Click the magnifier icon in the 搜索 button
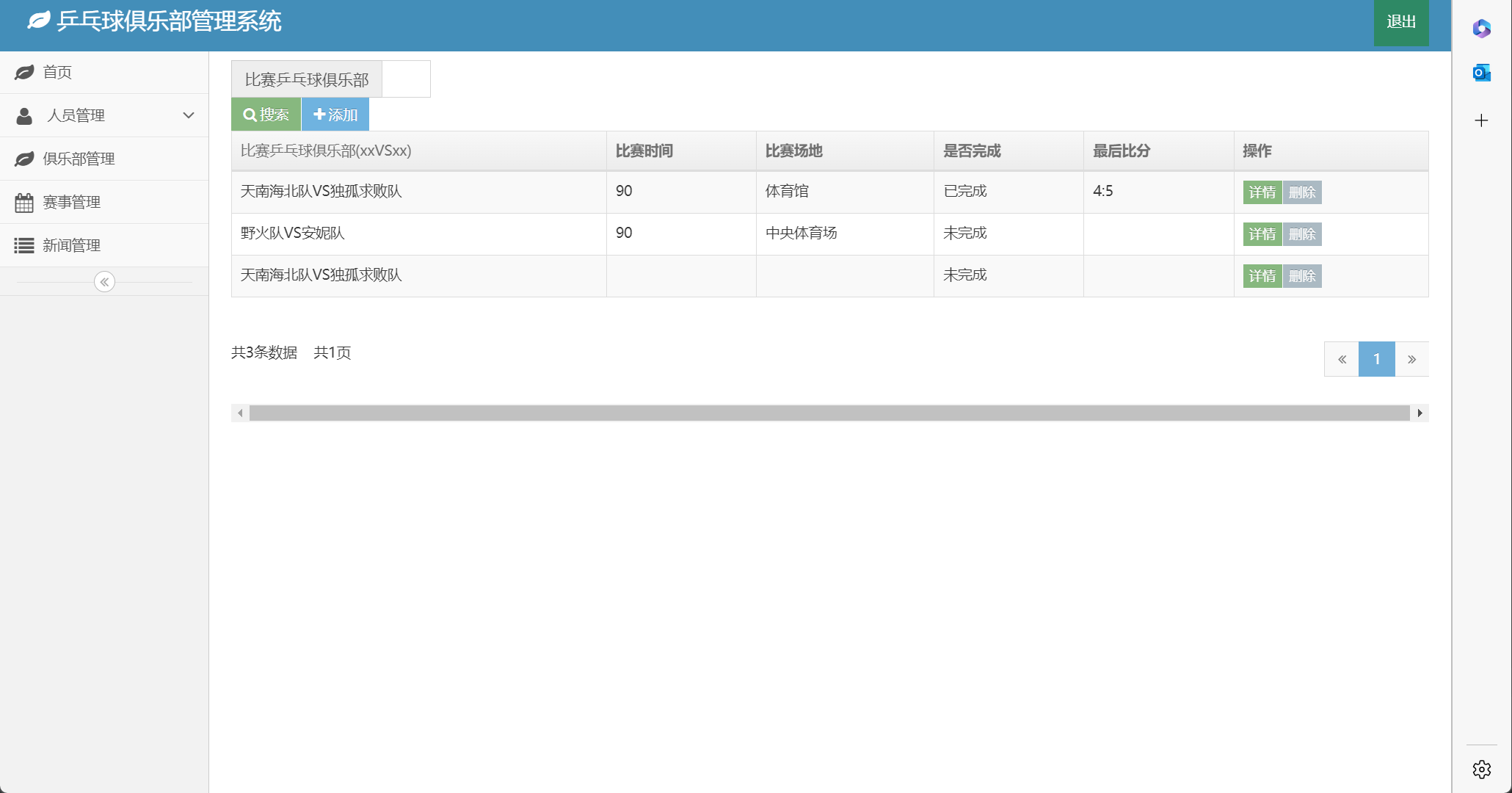This screenshot has width=1512, height=793. coord(250,115)
